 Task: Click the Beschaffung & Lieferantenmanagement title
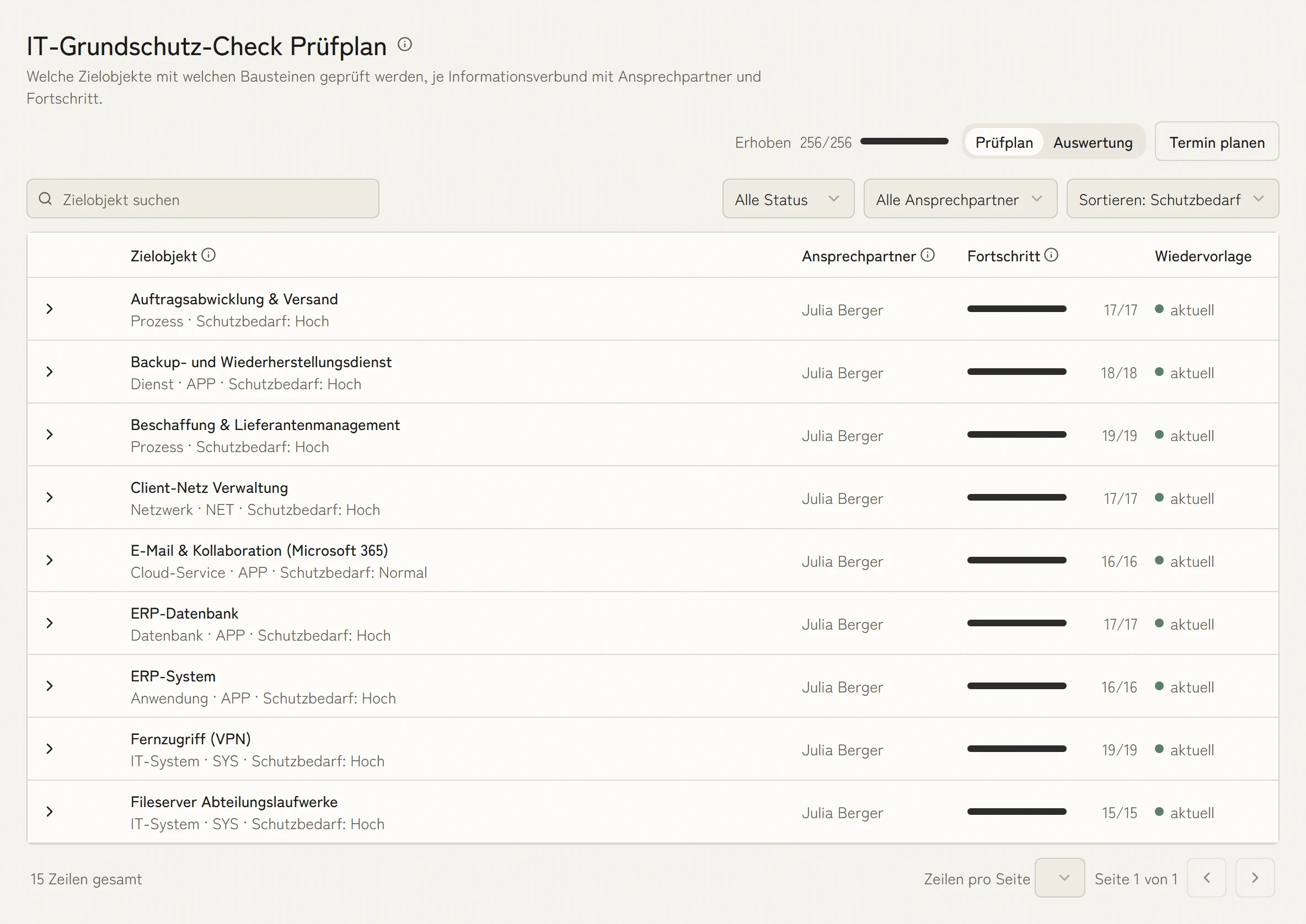coord(265,425)
